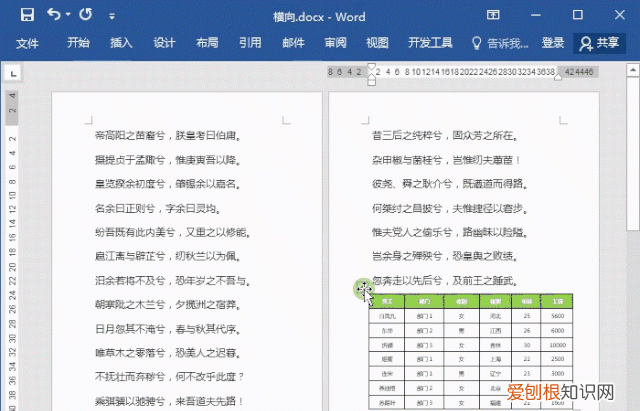
Task: Click the vertical scrollbar up arrow
Action: pyautogui.click(x=633, y=70)
